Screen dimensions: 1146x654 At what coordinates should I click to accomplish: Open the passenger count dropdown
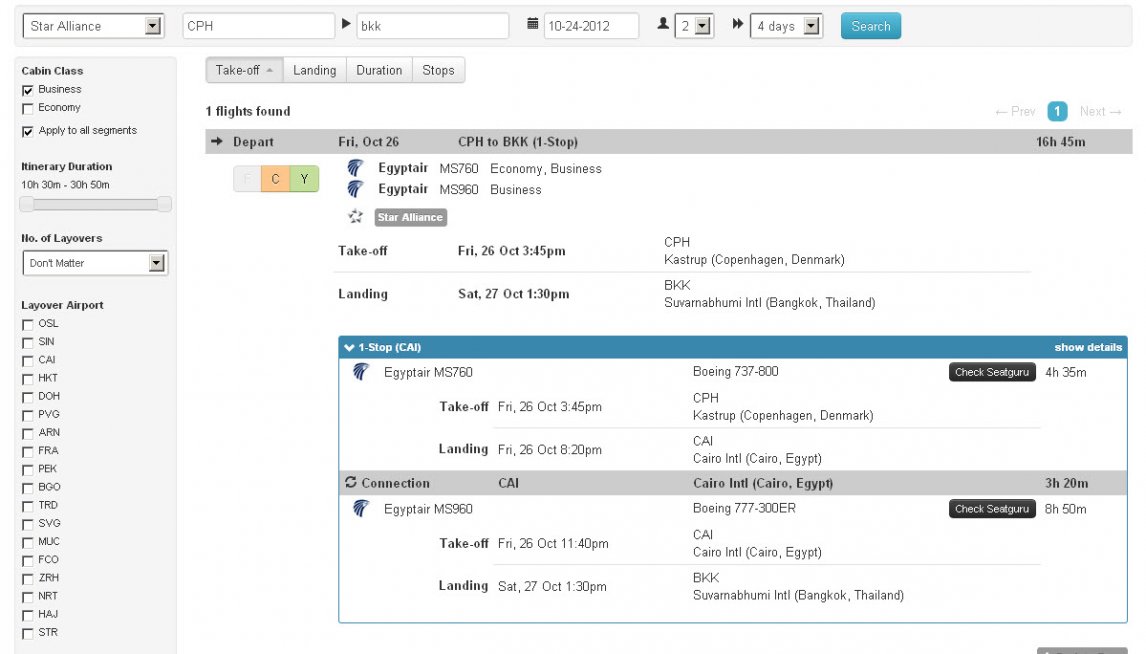694,26
